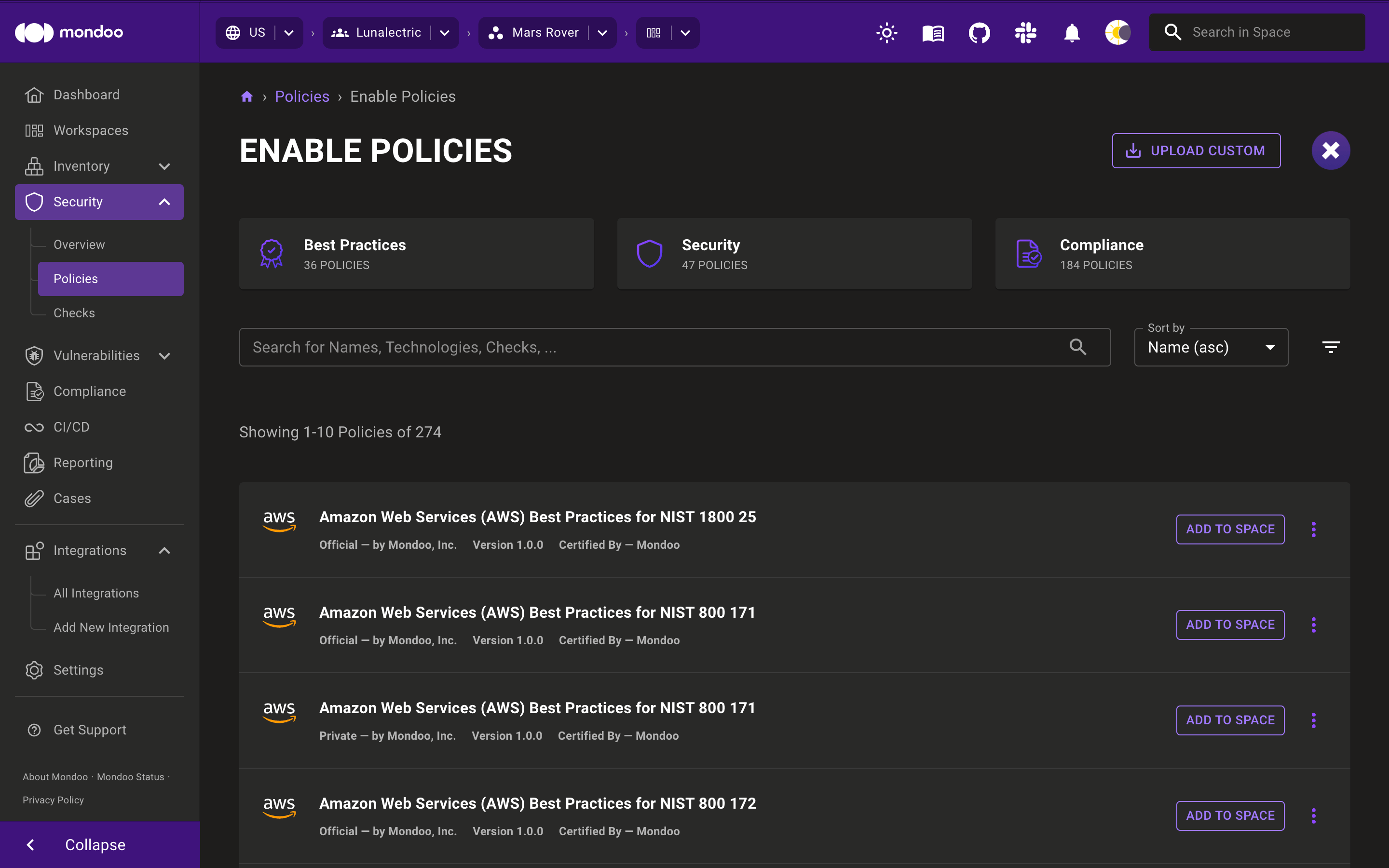
Task: Open Cases in sidebar
Action: tap(99, 498)
